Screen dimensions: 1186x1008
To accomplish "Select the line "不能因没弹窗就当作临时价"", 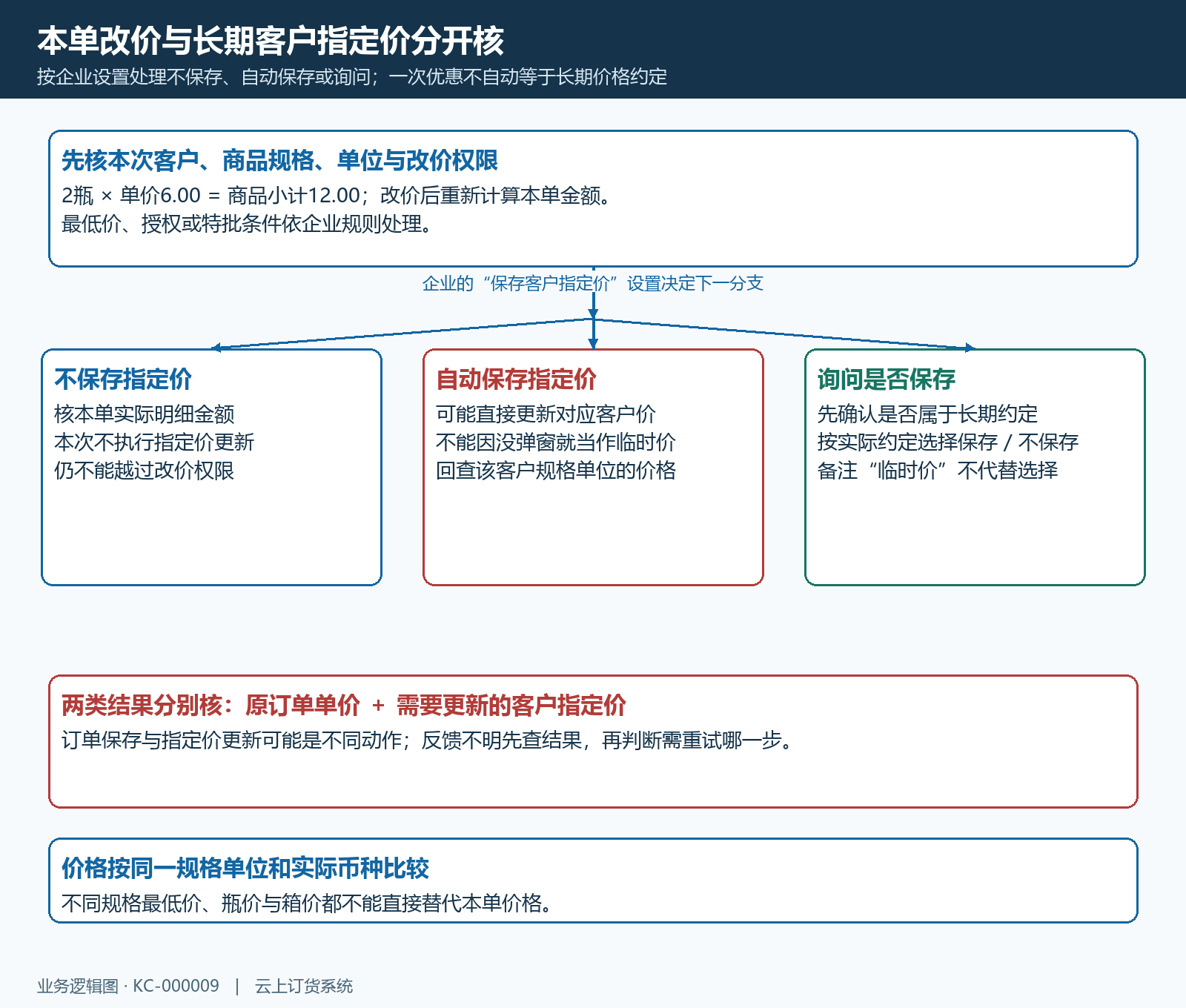I will click(x=556, y=442).
